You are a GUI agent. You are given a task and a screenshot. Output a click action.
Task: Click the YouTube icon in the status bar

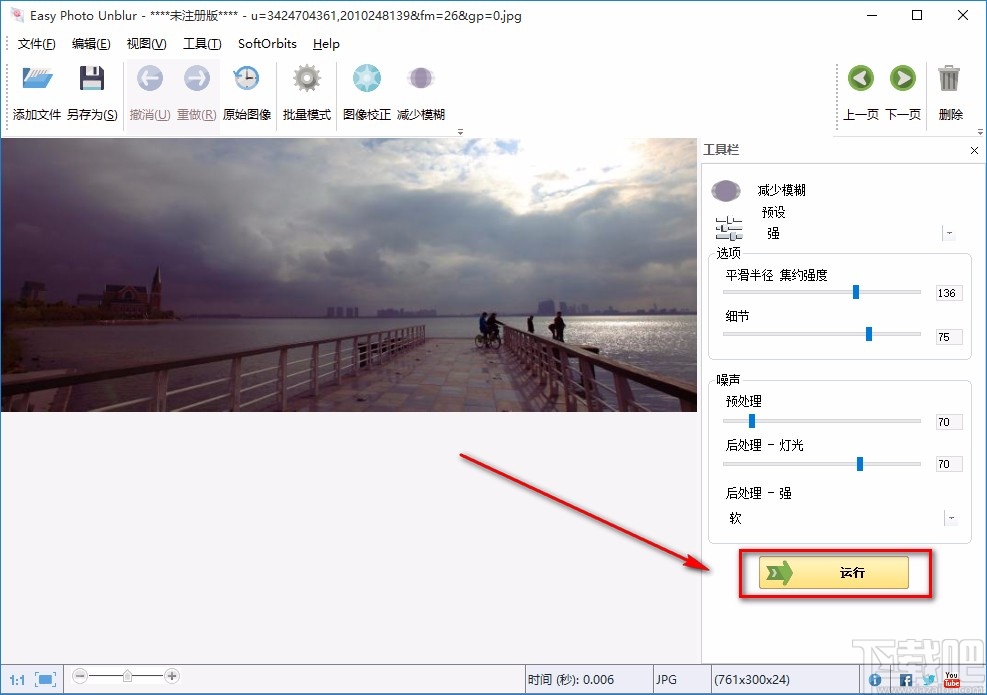coord(952,679)
